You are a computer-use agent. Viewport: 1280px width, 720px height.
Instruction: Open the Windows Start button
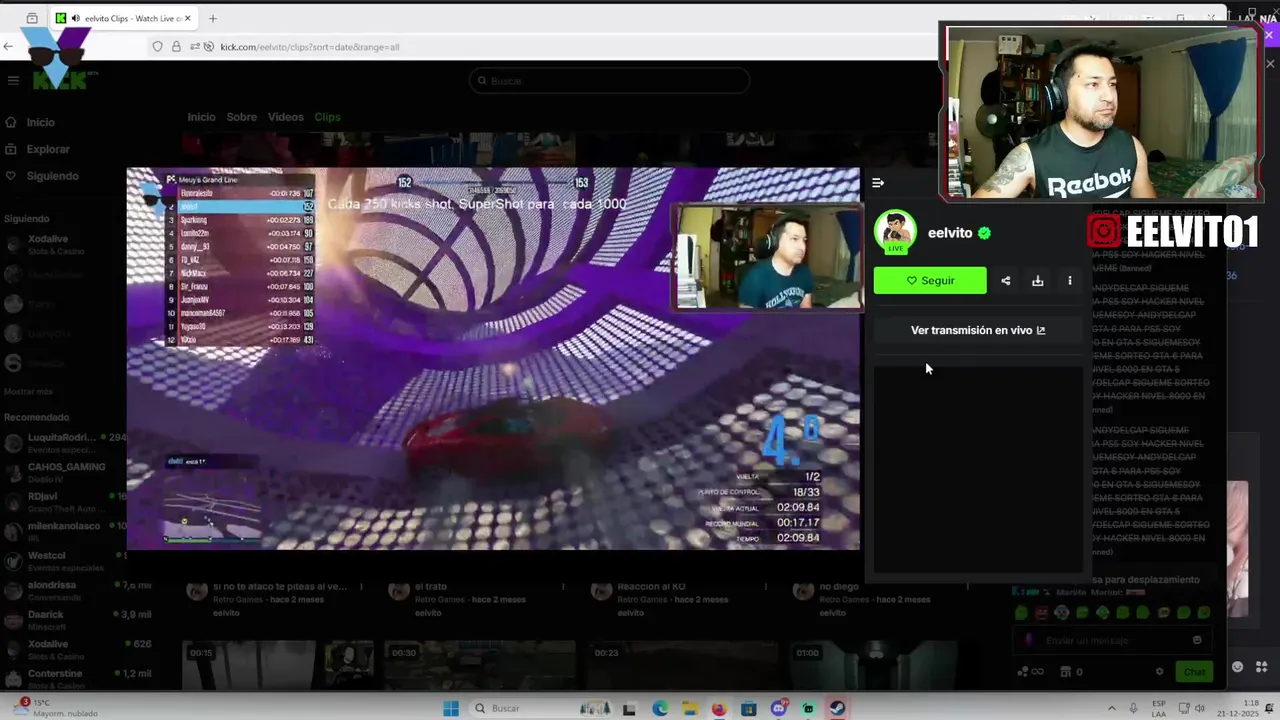coord(451,709)
